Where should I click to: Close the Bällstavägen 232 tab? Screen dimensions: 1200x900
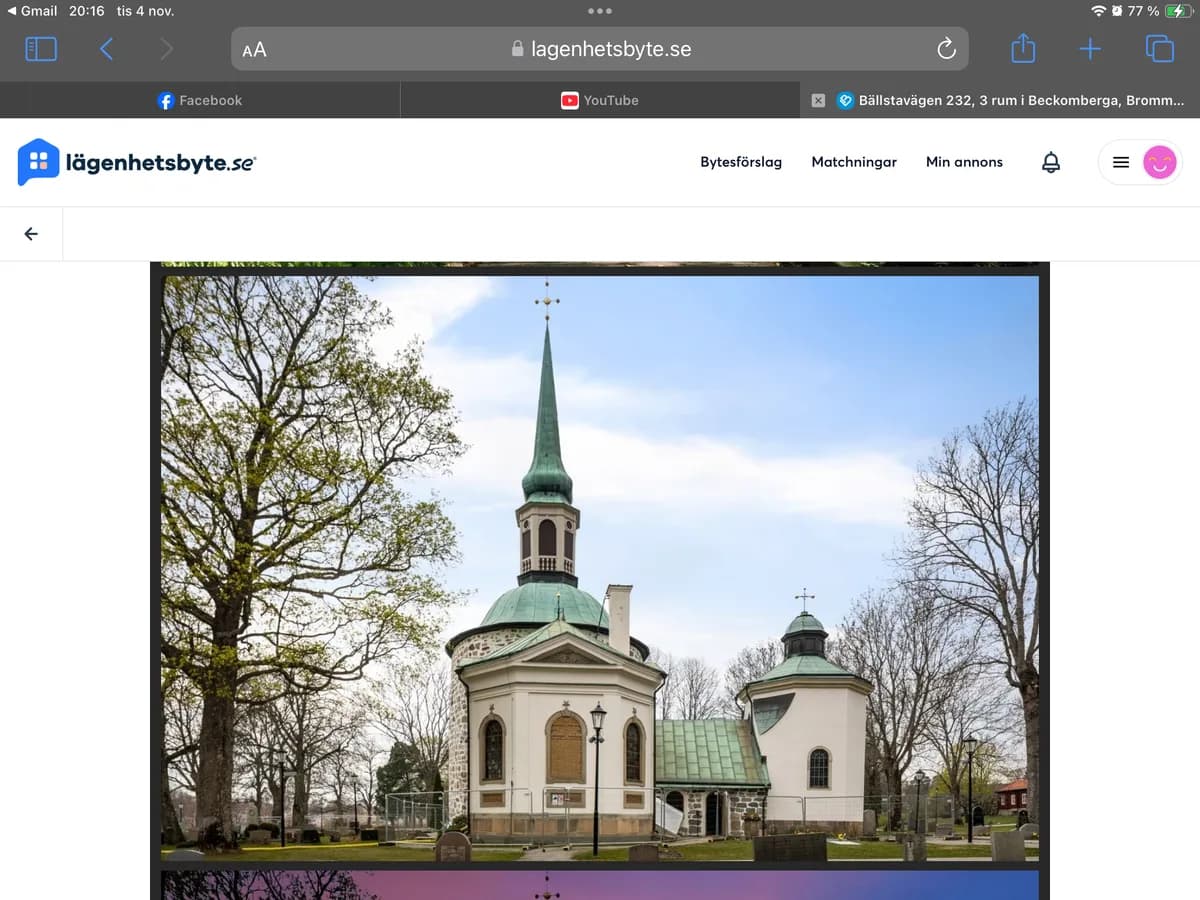pyautogui.click(x=818, y=100)
